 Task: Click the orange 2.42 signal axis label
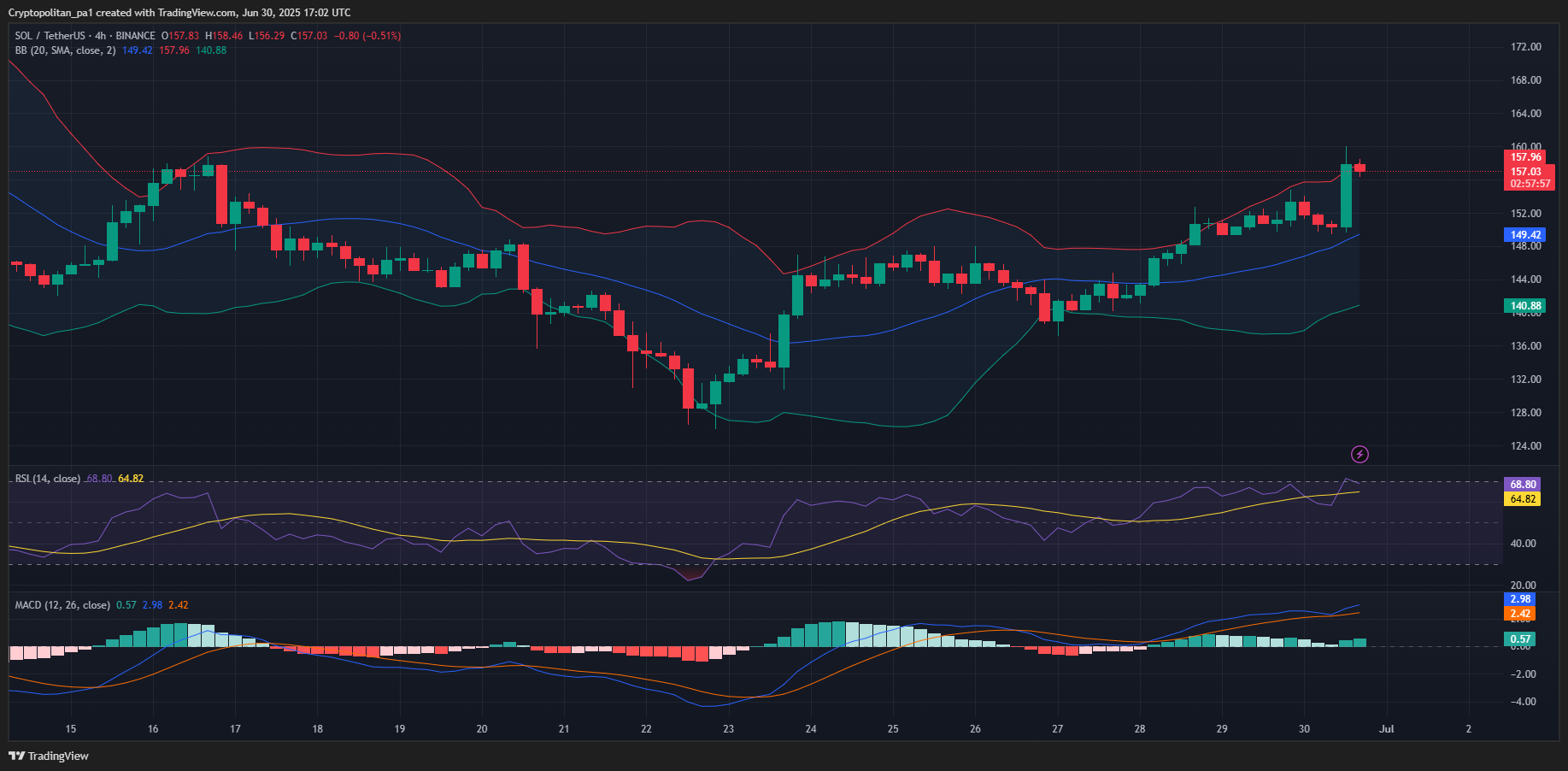point(1519,614)
